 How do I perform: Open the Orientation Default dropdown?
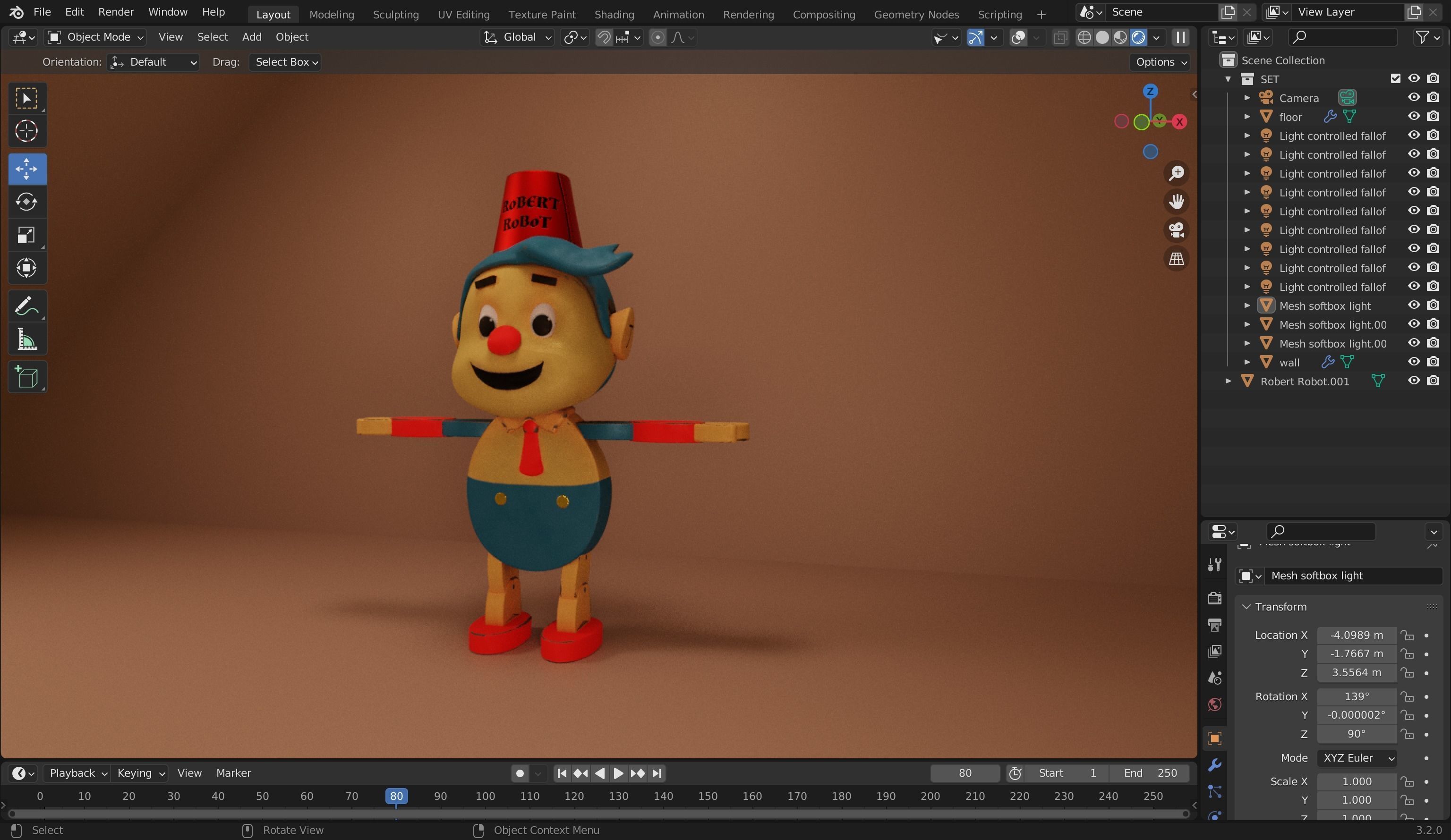click(x=153, y=62)
